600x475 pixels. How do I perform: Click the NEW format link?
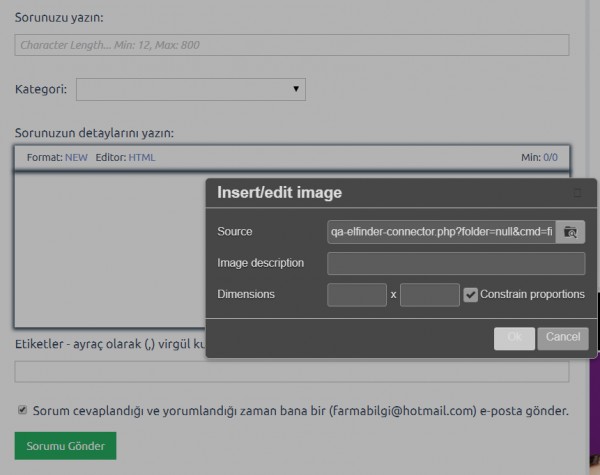coord(77,157)
